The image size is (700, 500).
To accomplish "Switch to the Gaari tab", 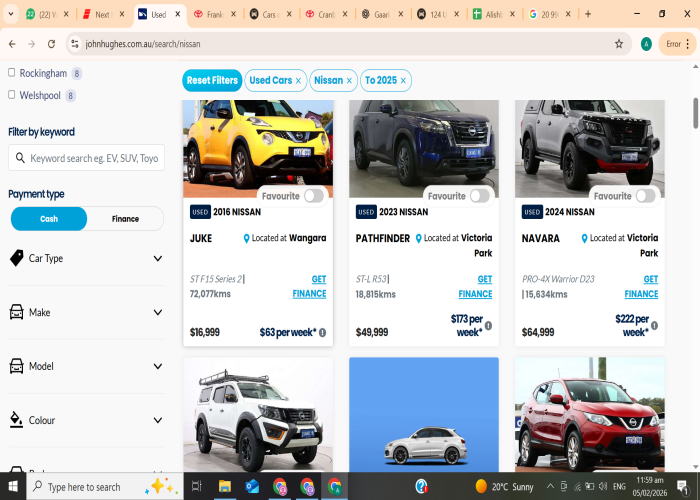I will pos(382,14).
